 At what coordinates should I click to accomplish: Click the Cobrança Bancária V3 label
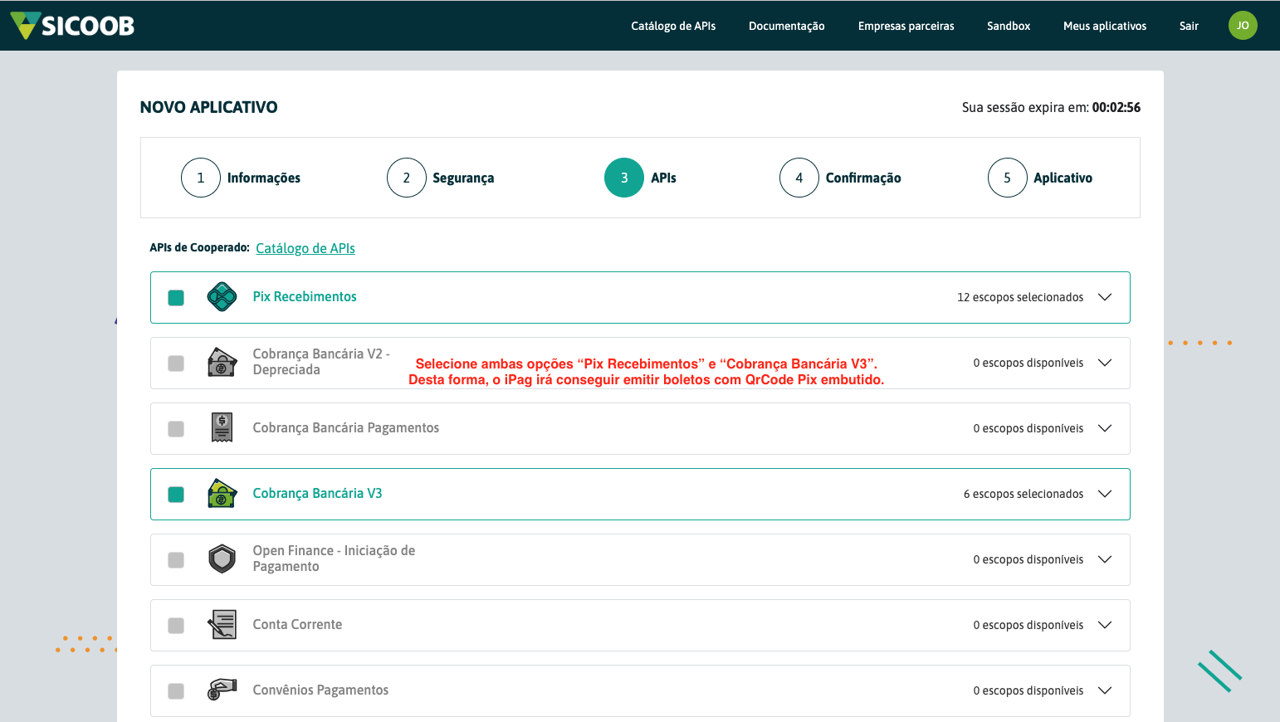(x=318, y=494)
